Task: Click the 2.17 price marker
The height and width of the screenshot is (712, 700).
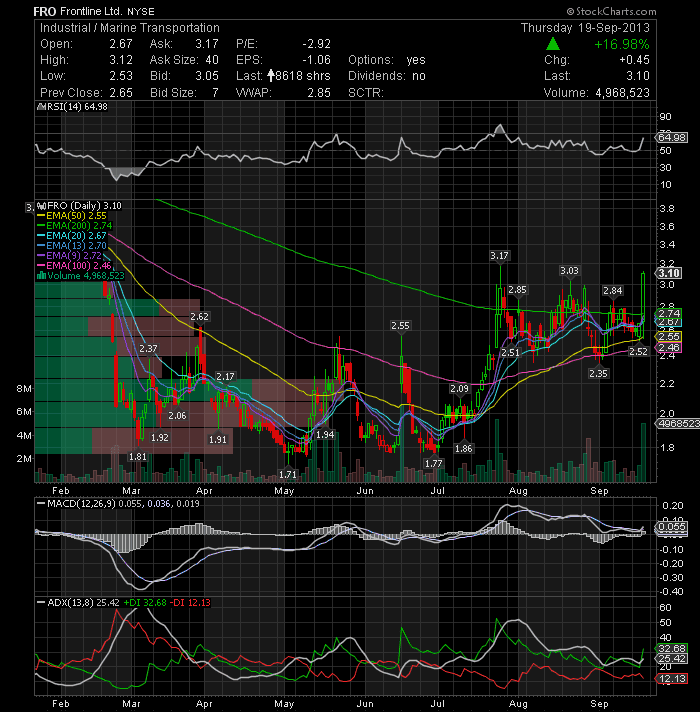Action: (x=225, y=376)
